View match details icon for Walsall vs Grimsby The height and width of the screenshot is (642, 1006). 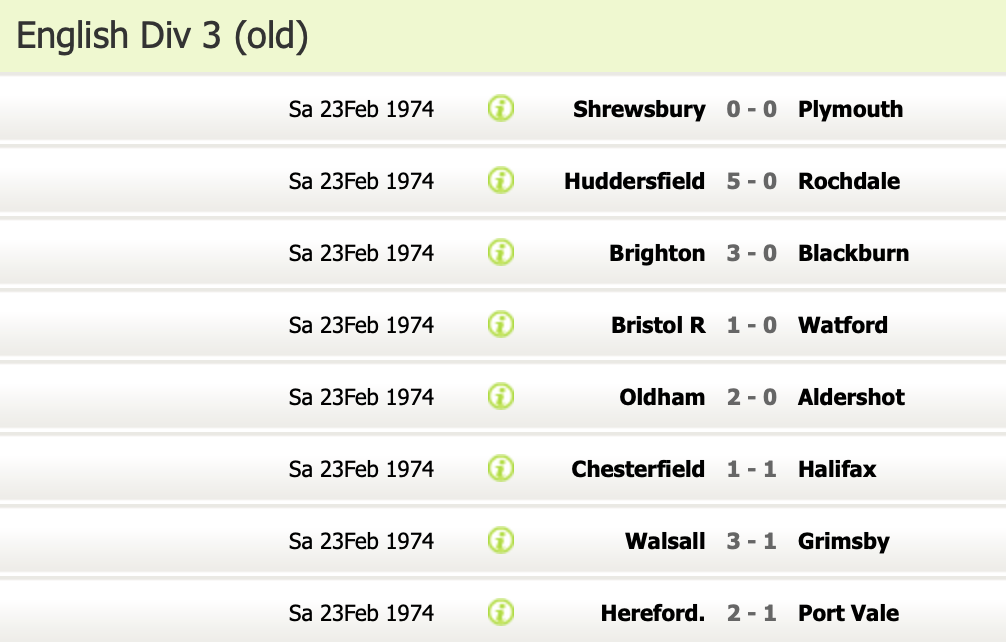click(x=501, y=541)
